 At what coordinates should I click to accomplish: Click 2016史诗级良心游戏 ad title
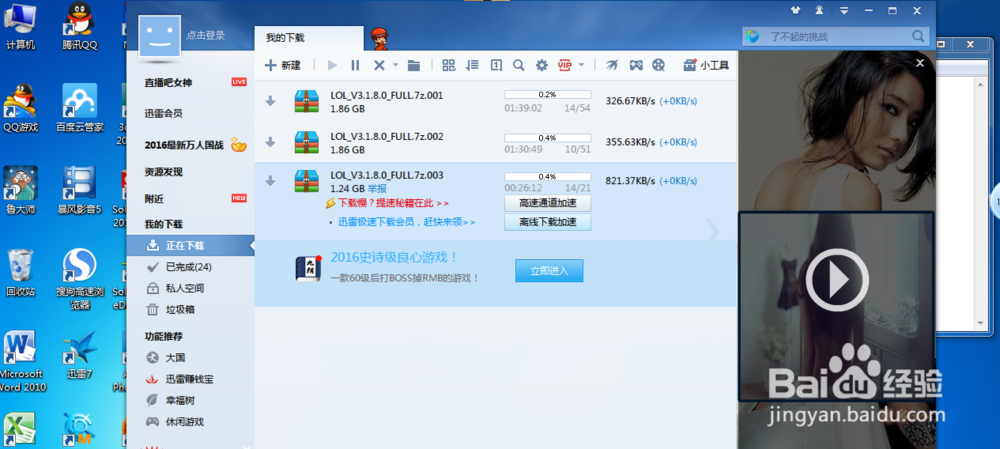click(394, 257)
